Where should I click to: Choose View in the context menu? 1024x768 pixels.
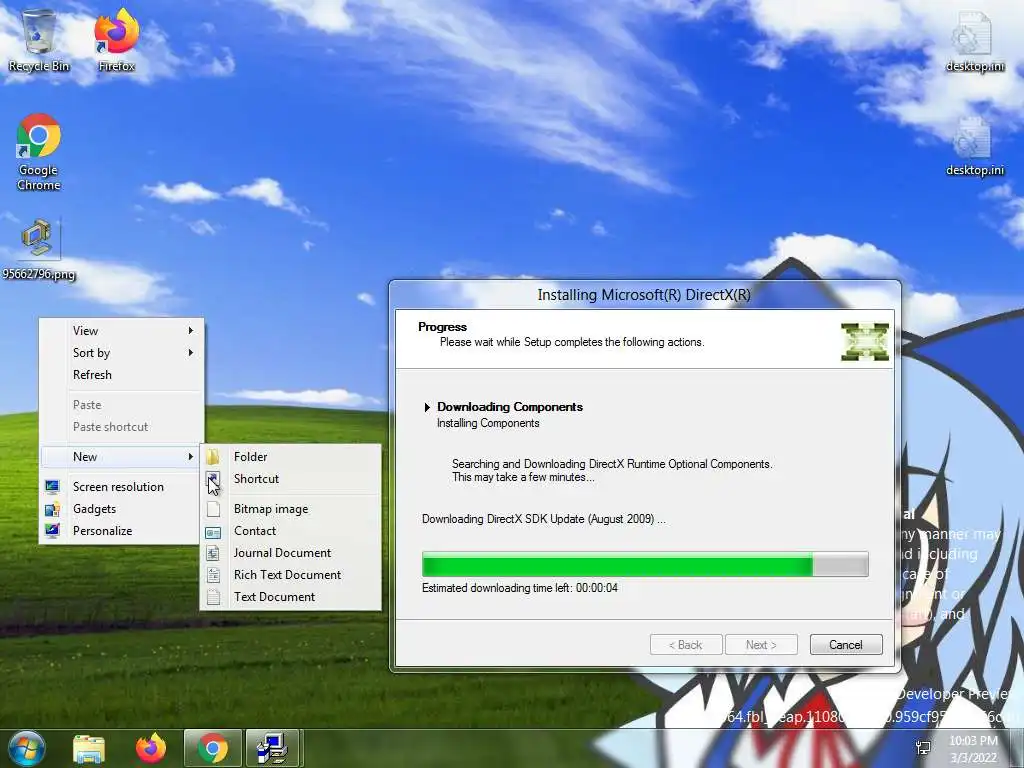(x=121, y=330)
